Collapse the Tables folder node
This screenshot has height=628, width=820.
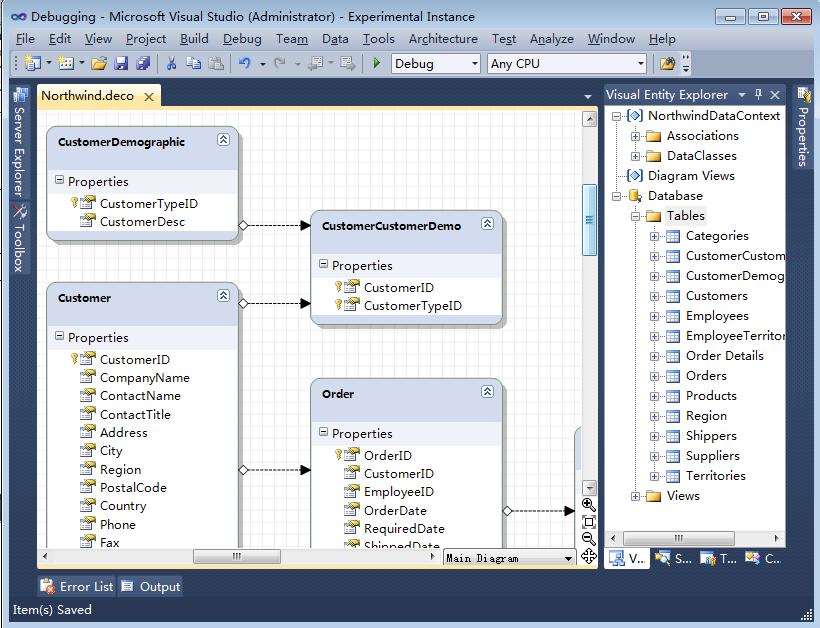[635, 216]
